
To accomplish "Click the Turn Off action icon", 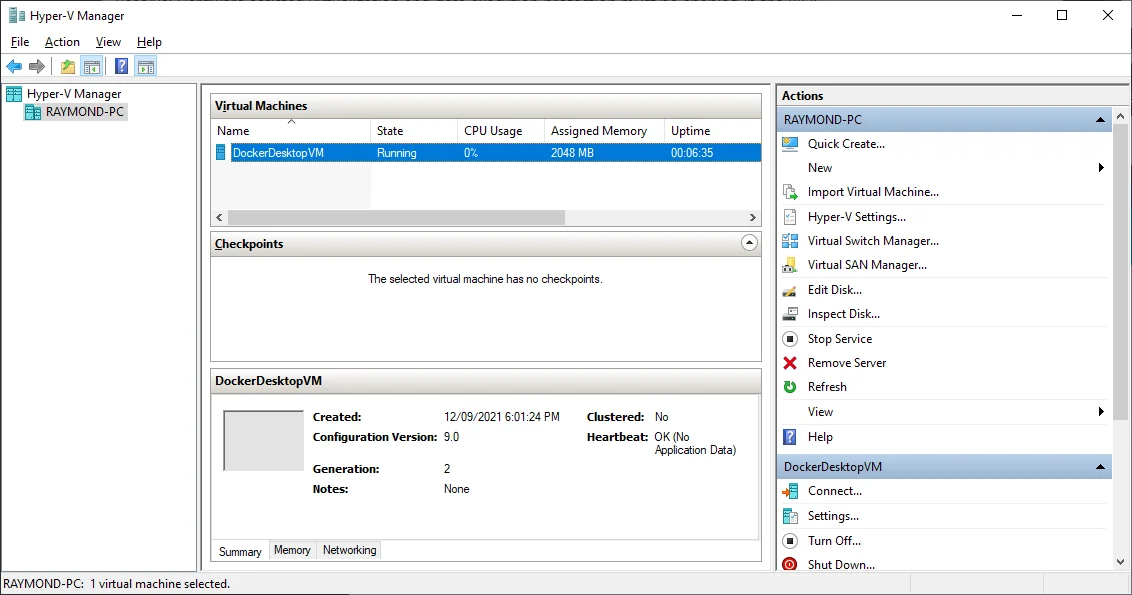I will pyautogui.click(x=790, y=541).
